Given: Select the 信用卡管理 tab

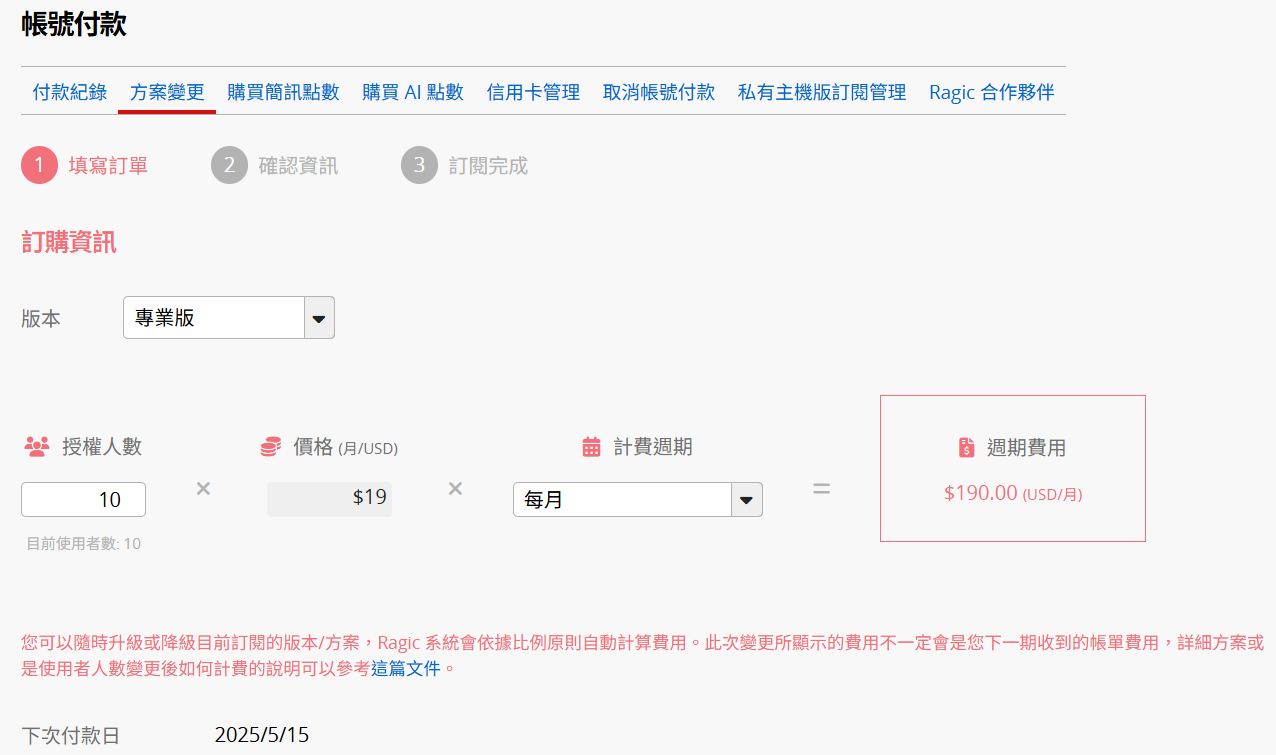Looking at the screenshot, I should pyautogui.click(x=533, y=92).
